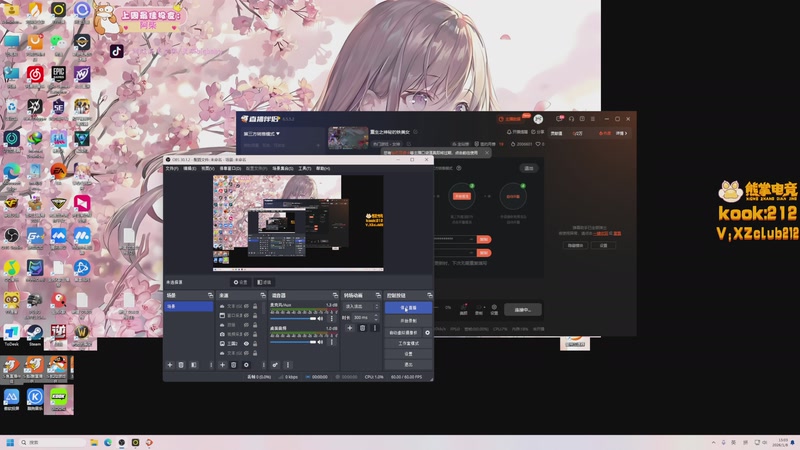This screenshot has width=800, height=450.
Task: Delete the selected source via the 来源 panel trash icon
Action: [x=234, y=365]
